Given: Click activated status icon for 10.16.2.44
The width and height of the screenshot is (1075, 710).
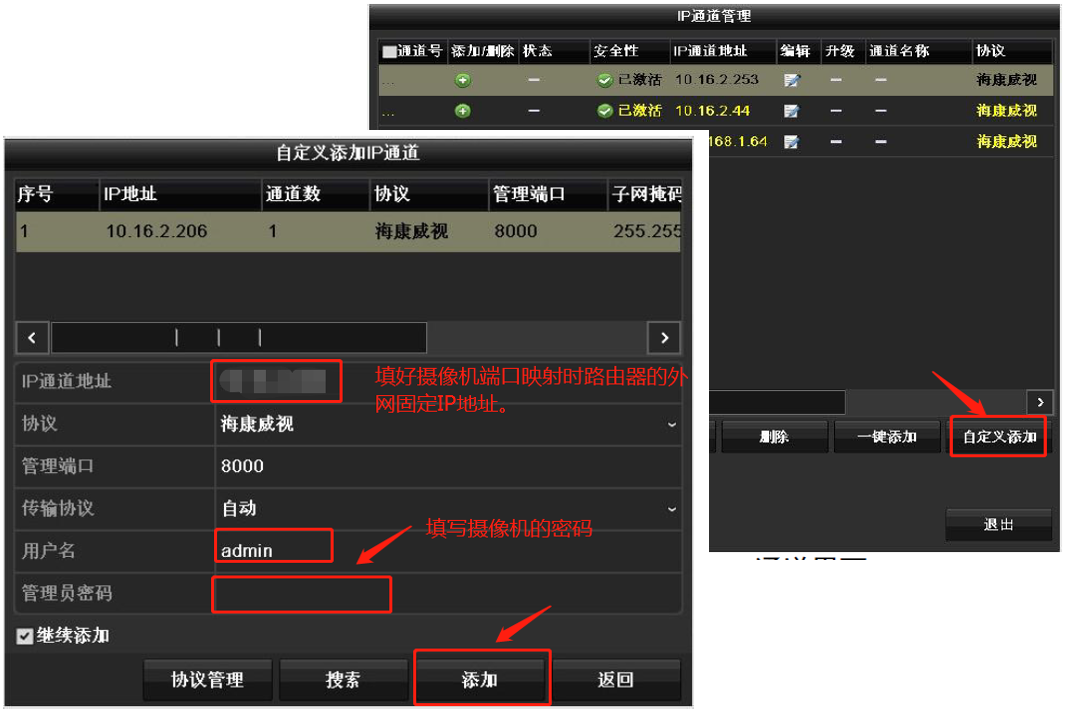Looking at the screenshot, I should [604, 111].
